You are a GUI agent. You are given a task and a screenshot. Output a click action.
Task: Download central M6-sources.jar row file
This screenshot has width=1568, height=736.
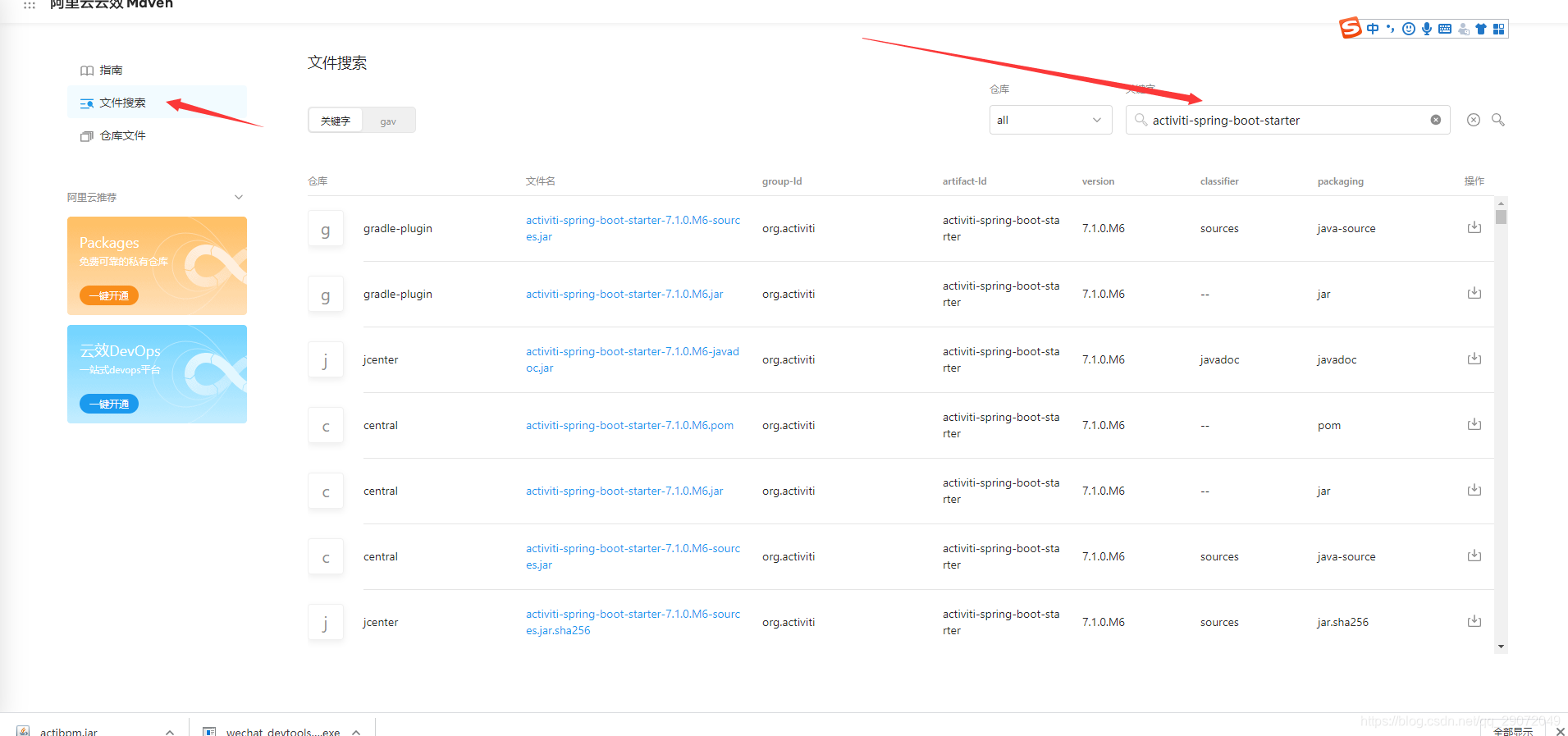[1474, 555]
